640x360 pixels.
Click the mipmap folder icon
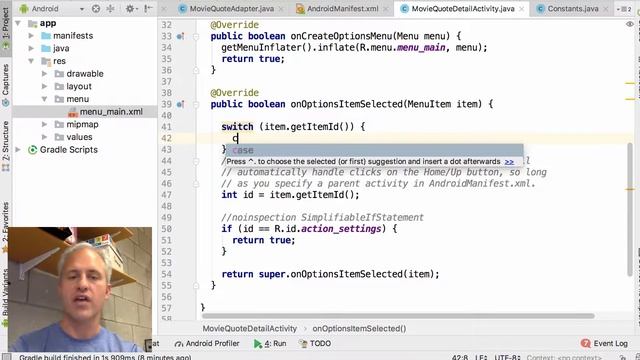click(x=59, y=124)
